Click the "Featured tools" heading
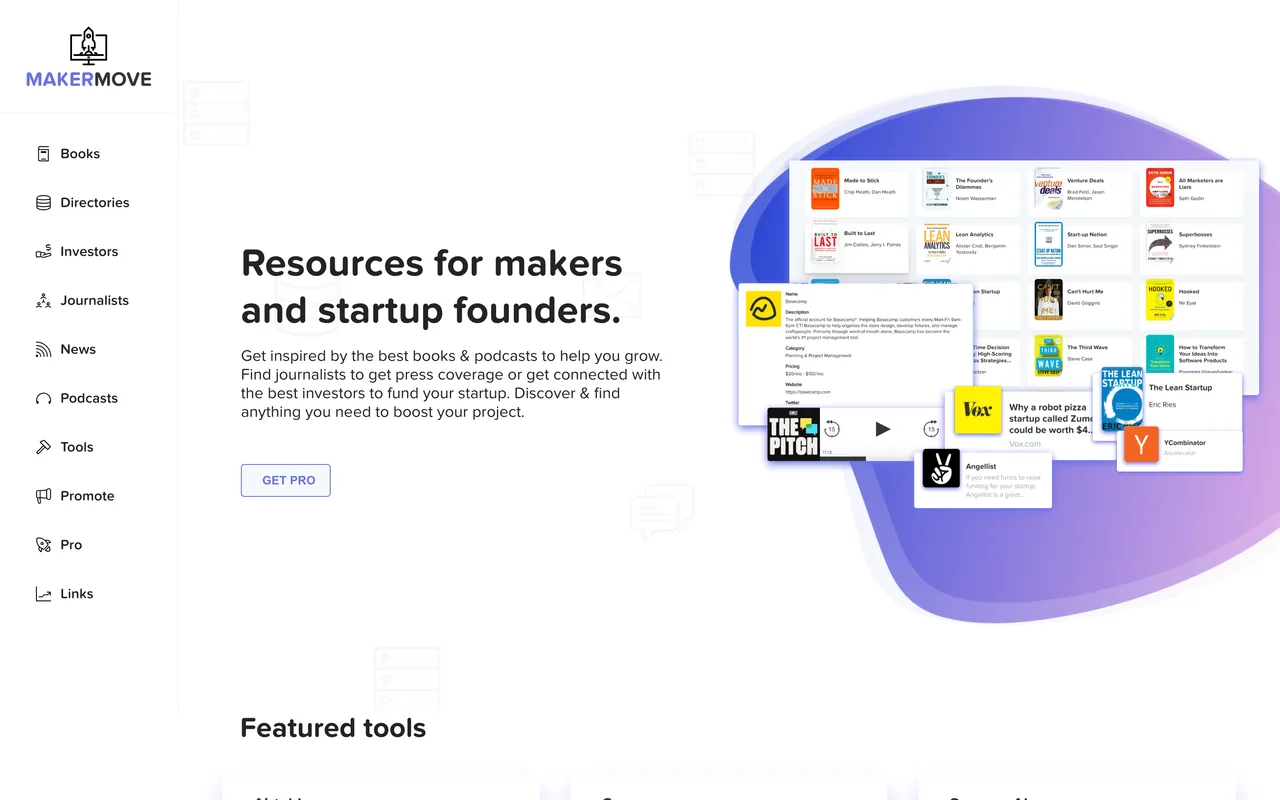The height and width of the screenshot is (800, 1280). click(333, 728)
